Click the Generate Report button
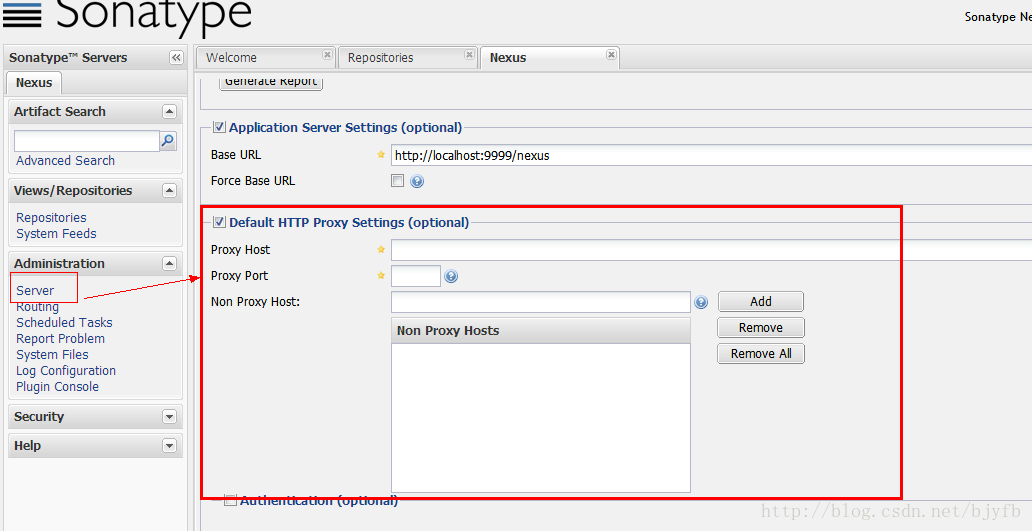The height and width of the screenshot is (531, 1032). (x=271, y=82)
